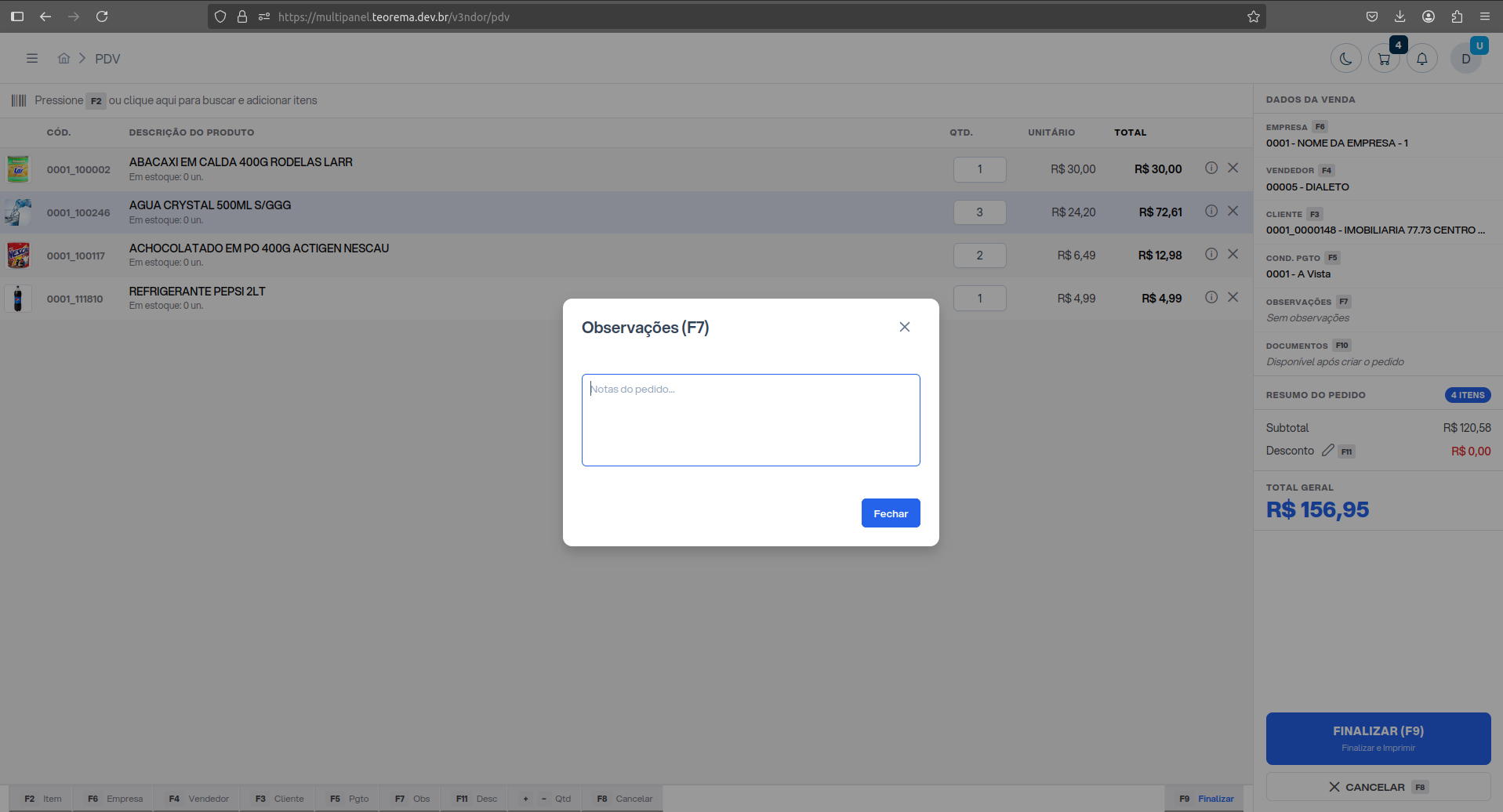Open Documentos F10 section
This screenshot has height=812, width=1503.
(1378, 354)
